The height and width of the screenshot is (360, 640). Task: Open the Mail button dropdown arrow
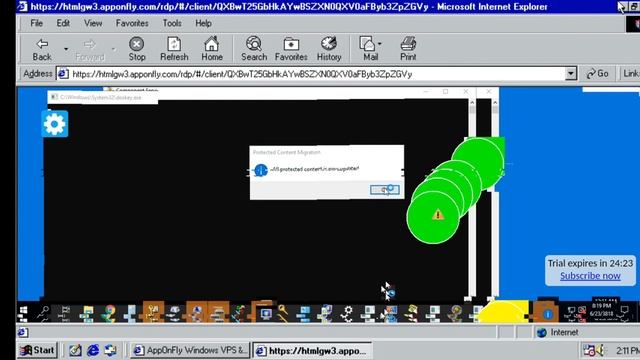(380, 44)
